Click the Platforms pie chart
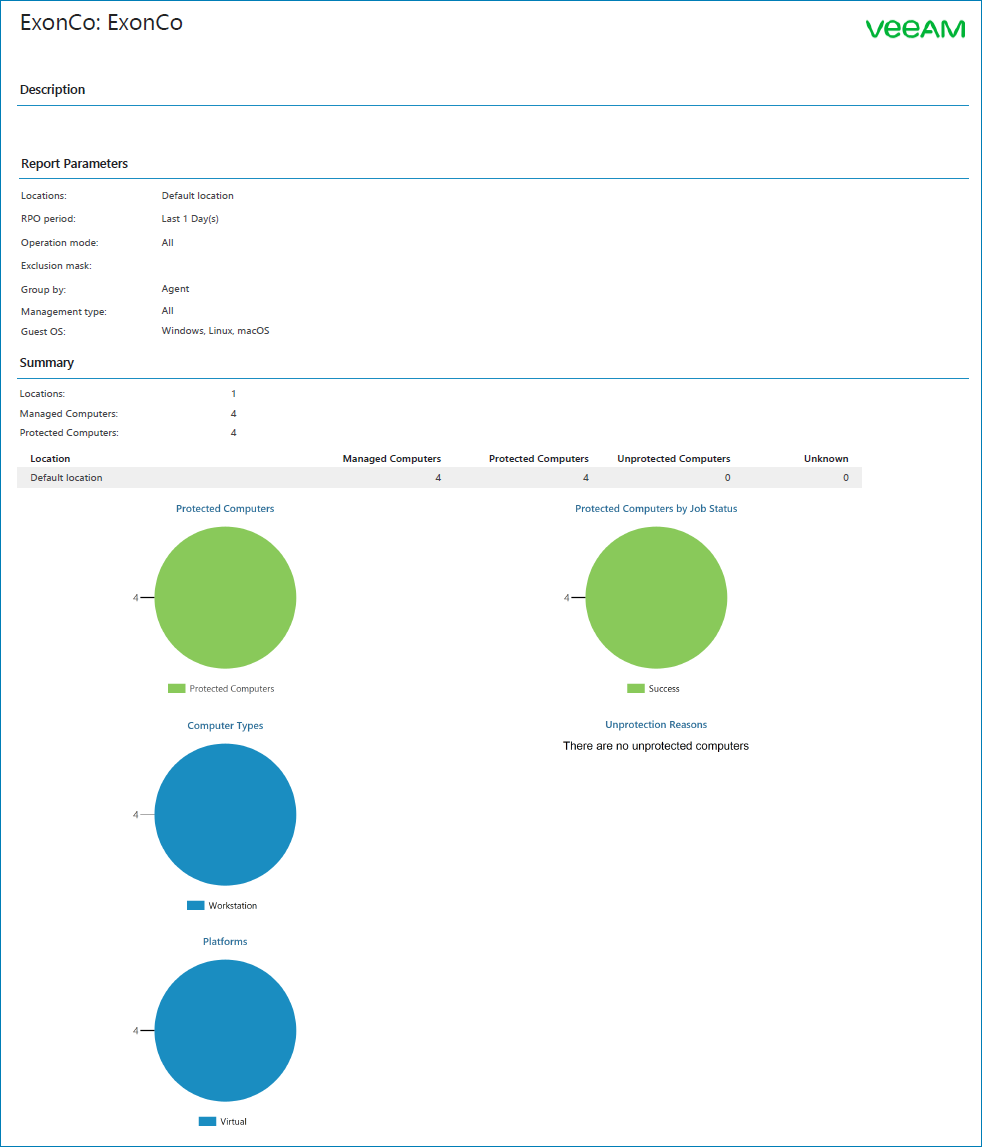Viewport: 982px width, 1147px height. (x=225, y=1030)
